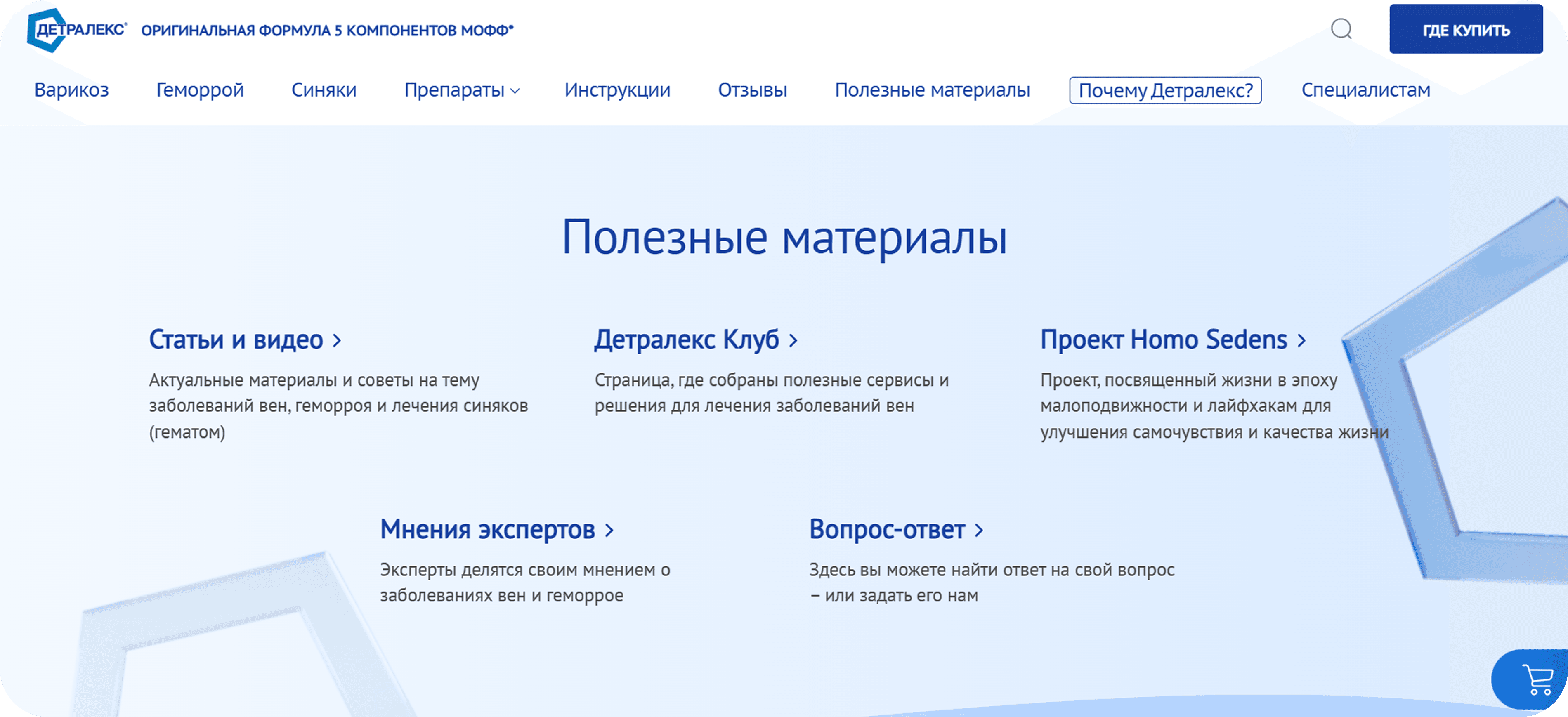Screen dimensions: 1568x717
Task: Go to the Геморрой section
Action: (x=200, y=90)
